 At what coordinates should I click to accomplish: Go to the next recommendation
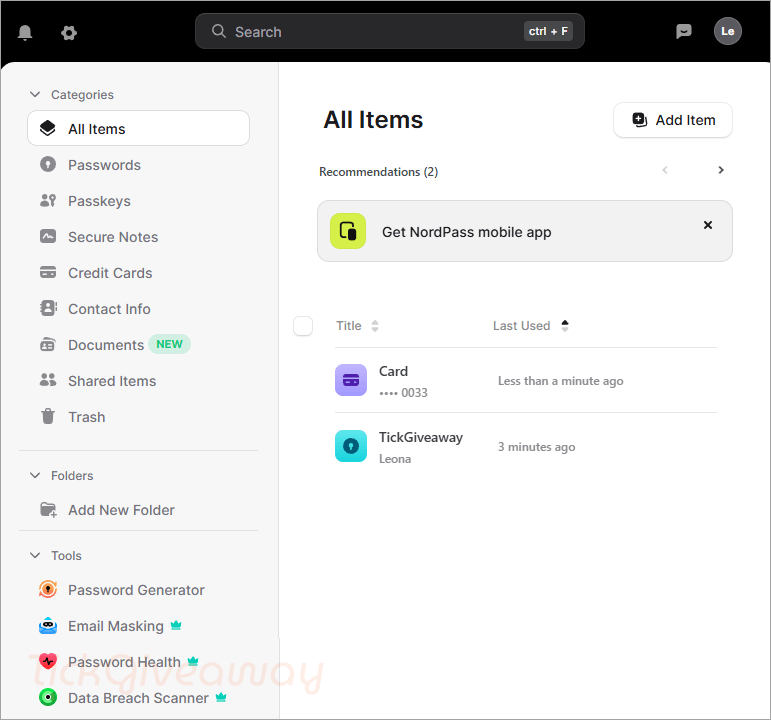pyautogui.click(x=721, y=170)
